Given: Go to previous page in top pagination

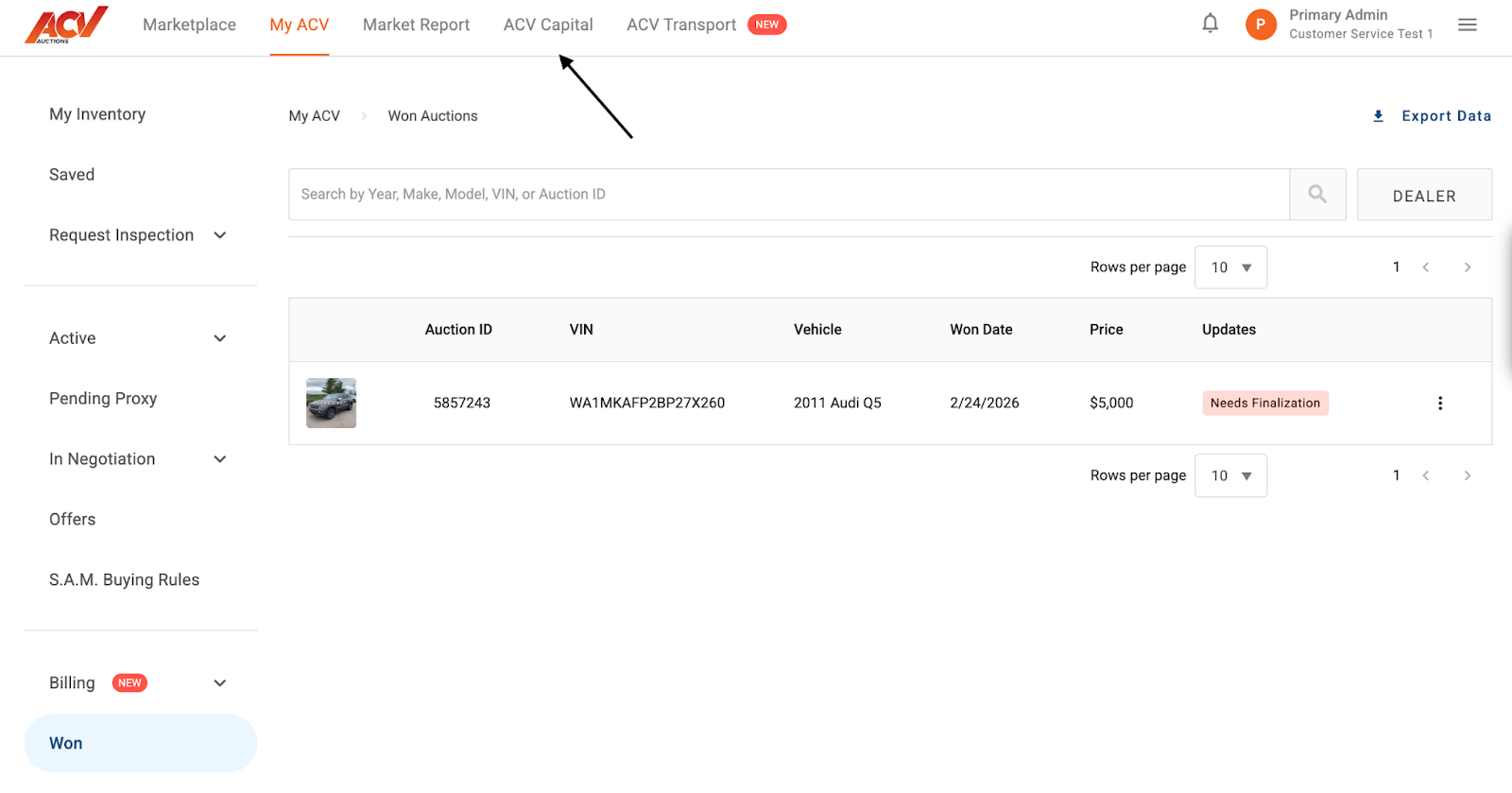Looking at the screenshot, I should pyautogui.click(x=1426, y=267).
